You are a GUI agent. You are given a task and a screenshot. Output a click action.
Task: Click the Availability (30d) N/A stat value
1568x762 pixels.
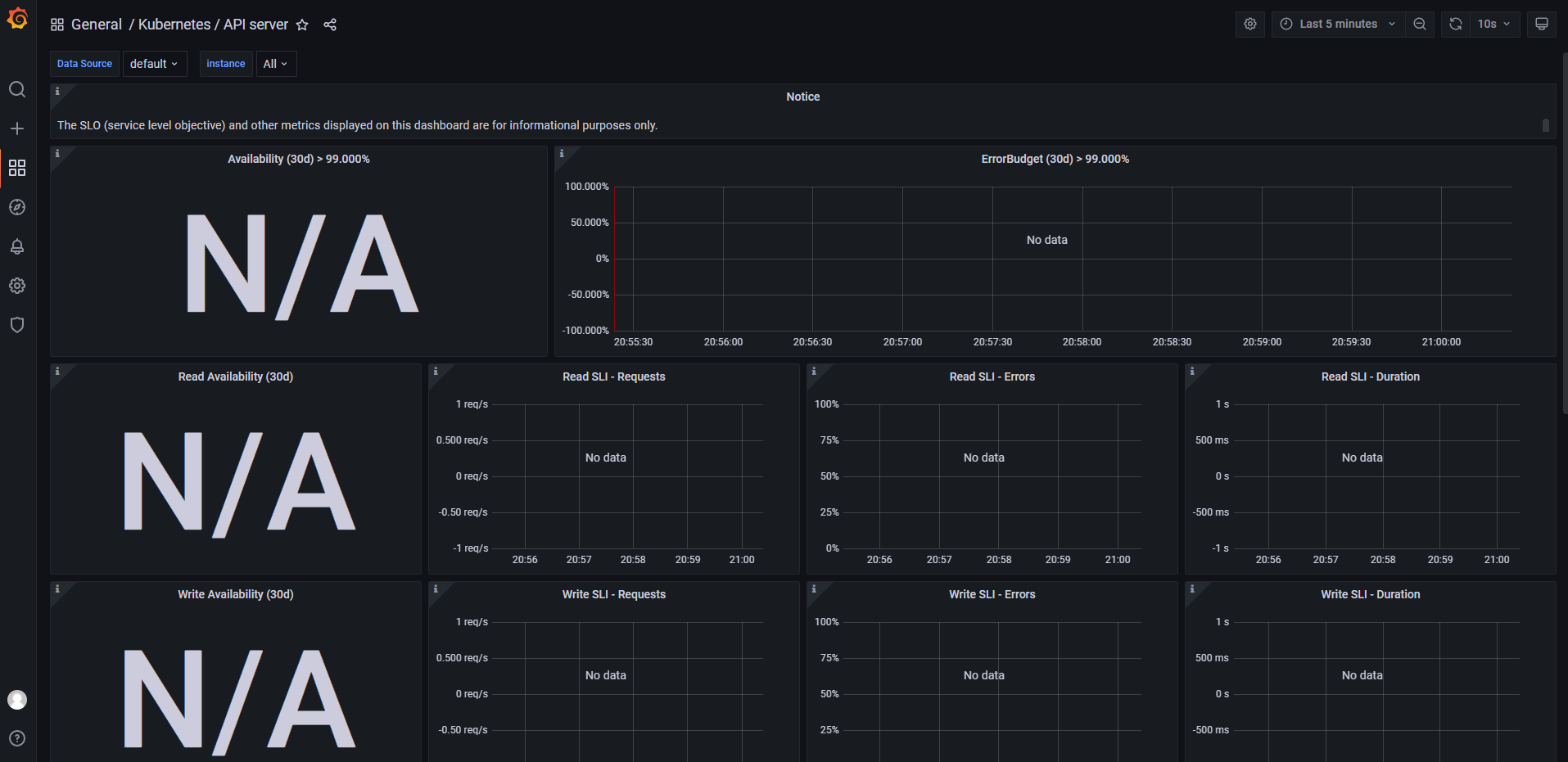pos(302,265)
